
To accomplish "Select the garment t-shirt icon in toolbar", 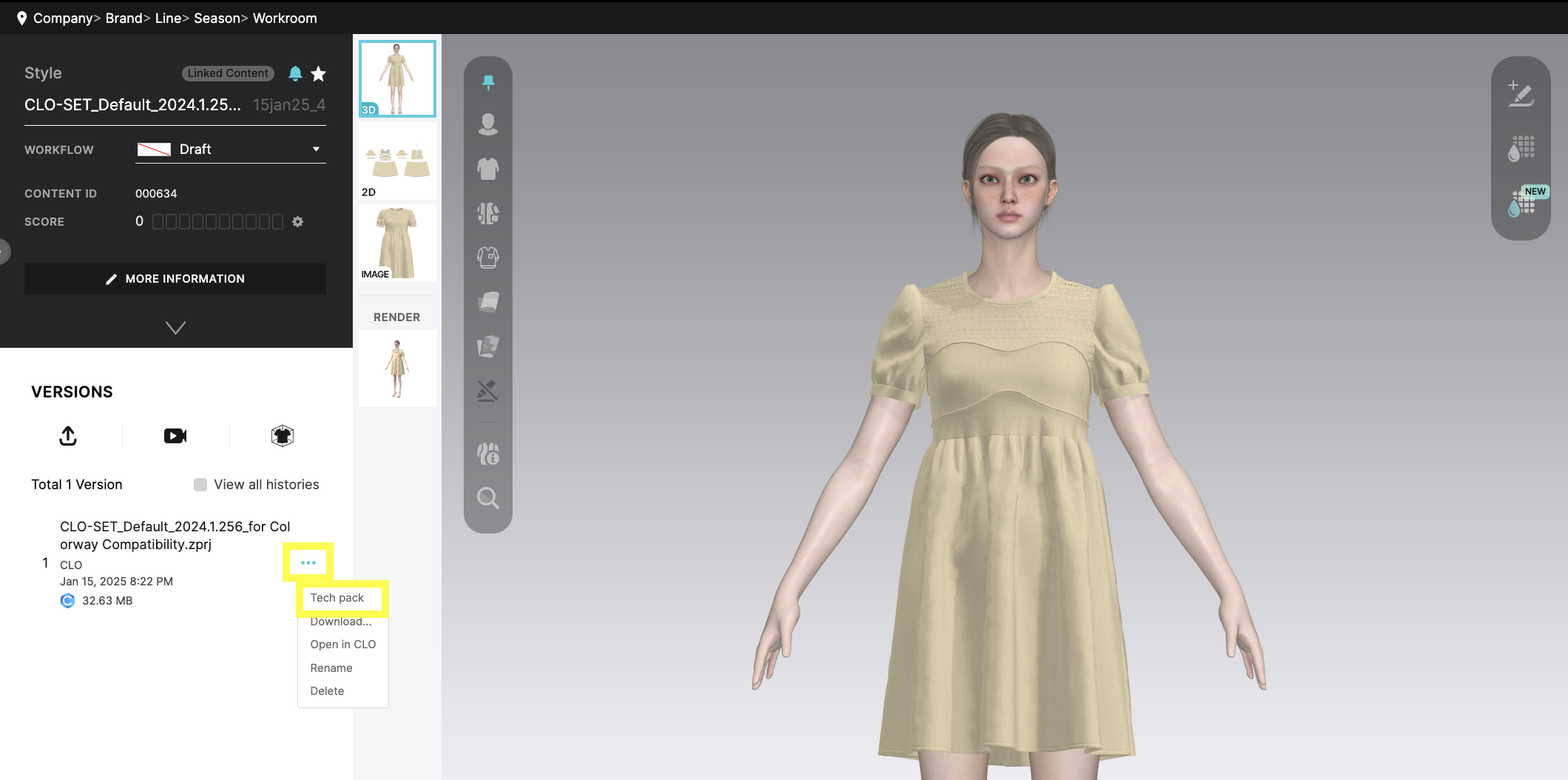I will point(487,169).
